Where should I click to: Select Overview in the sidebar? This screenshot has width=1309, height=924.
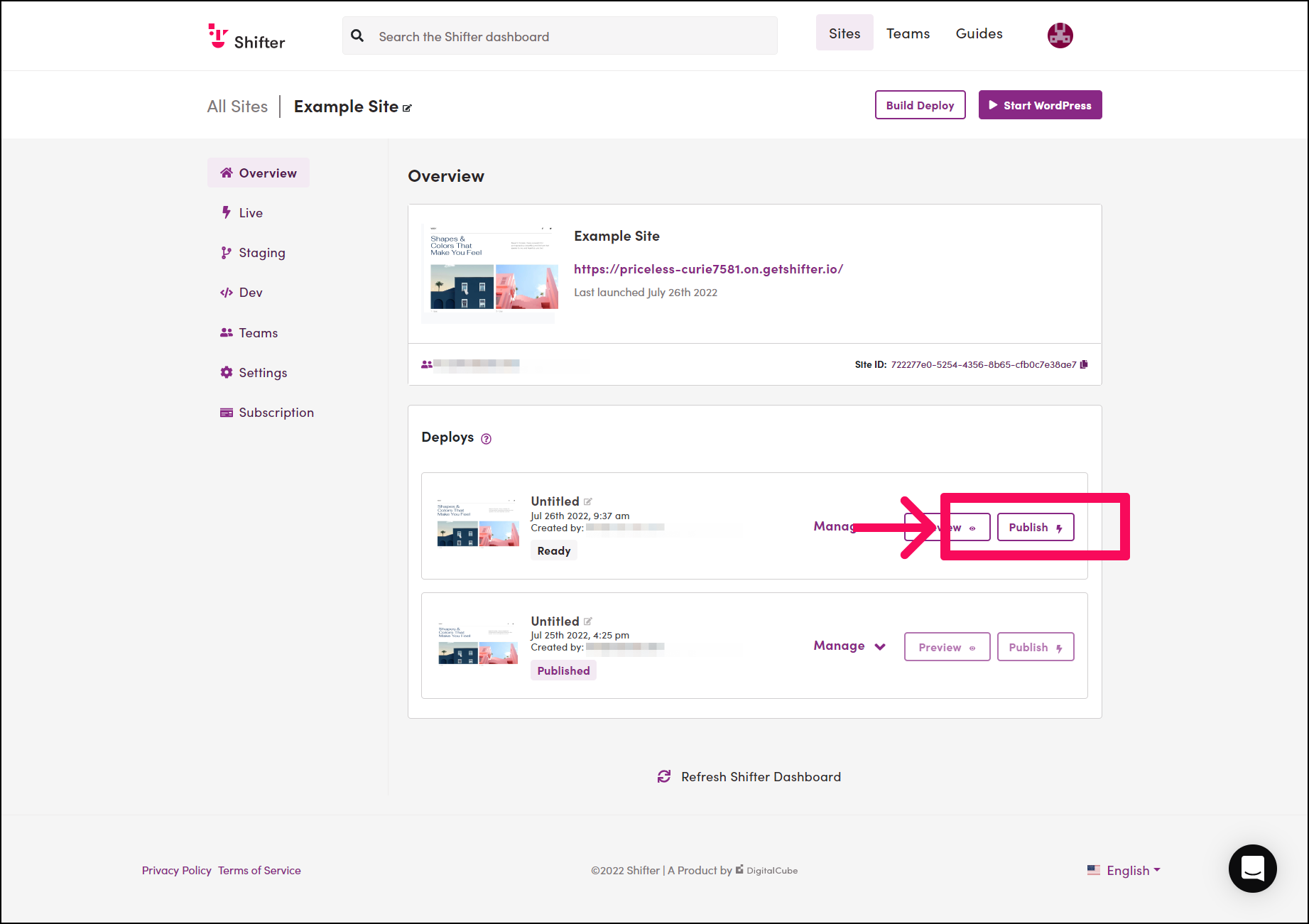[259, 173]
